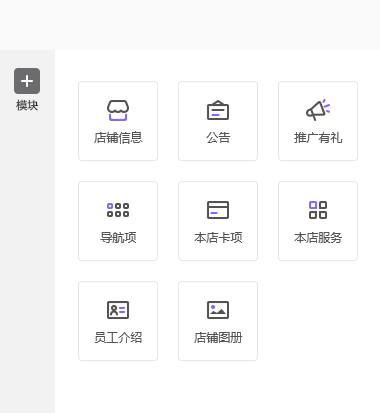Click empty space beside the 店铺图册 card
This screenshot has height=413, width=380.
pyautogui.click(x=318, y=321)
